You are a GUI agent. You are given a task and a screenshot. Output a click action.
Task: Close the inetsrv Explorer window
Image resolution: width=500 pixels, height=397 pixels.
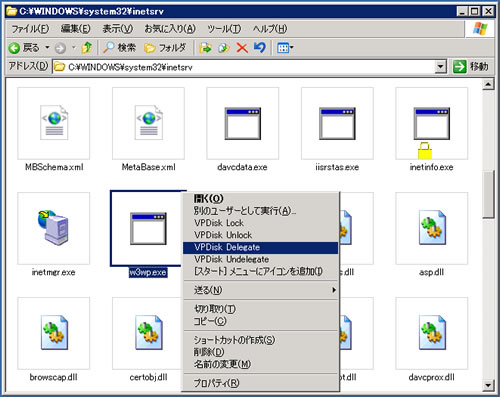pos(488,11)
